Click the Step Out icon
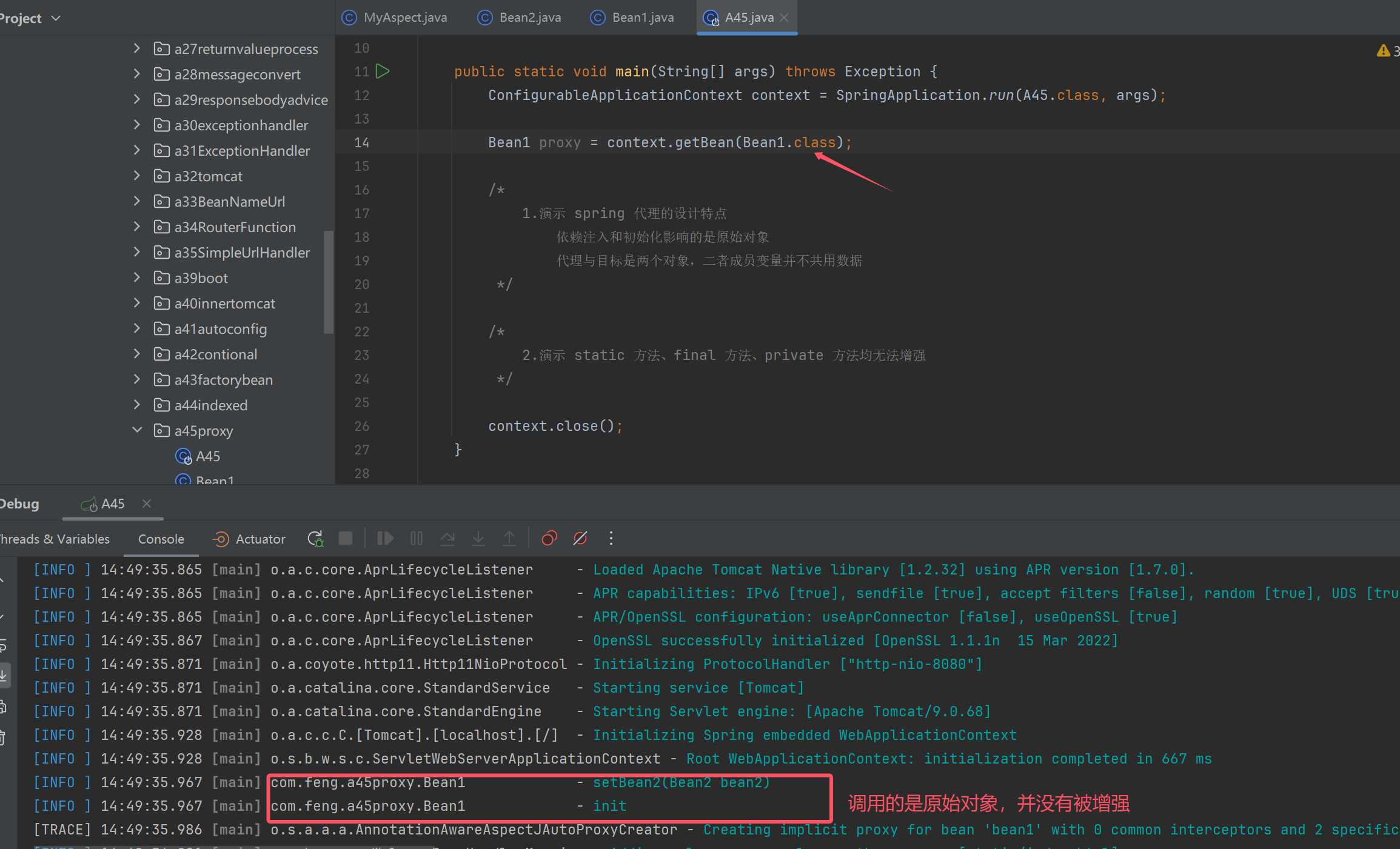This screenshot has width=1400, height=849. [x=509, y=538]
